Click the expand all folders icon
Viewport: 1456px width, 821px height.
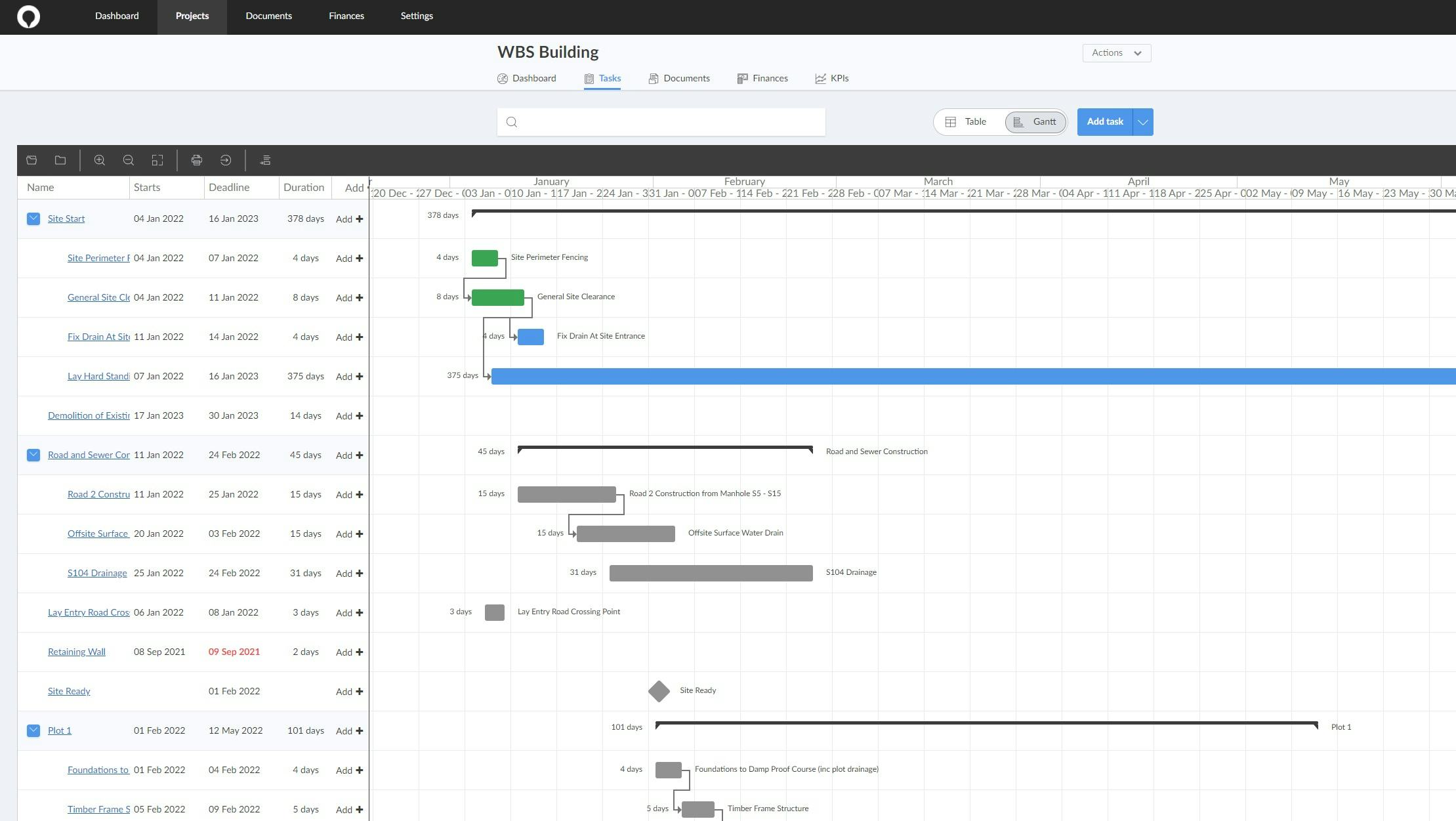coord(31,160)
